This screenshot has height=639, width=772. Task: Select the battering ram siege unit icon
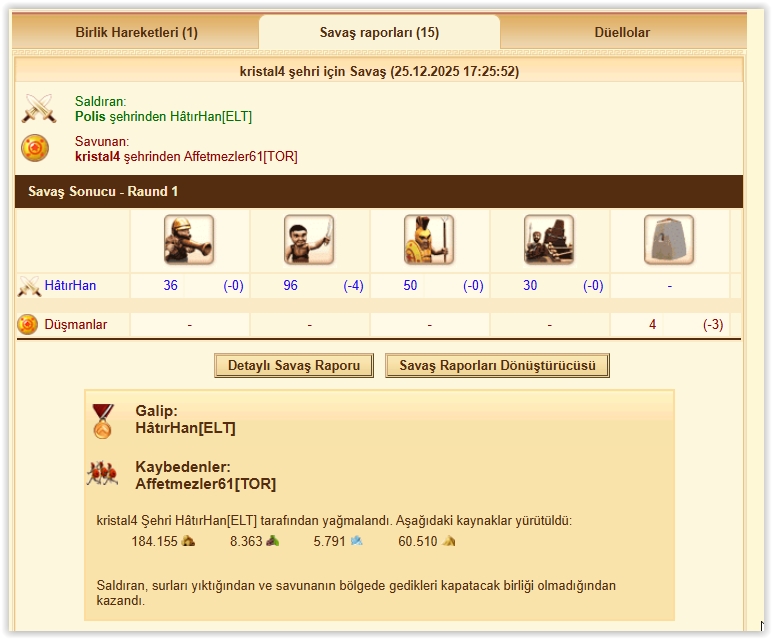coord(549,240)
